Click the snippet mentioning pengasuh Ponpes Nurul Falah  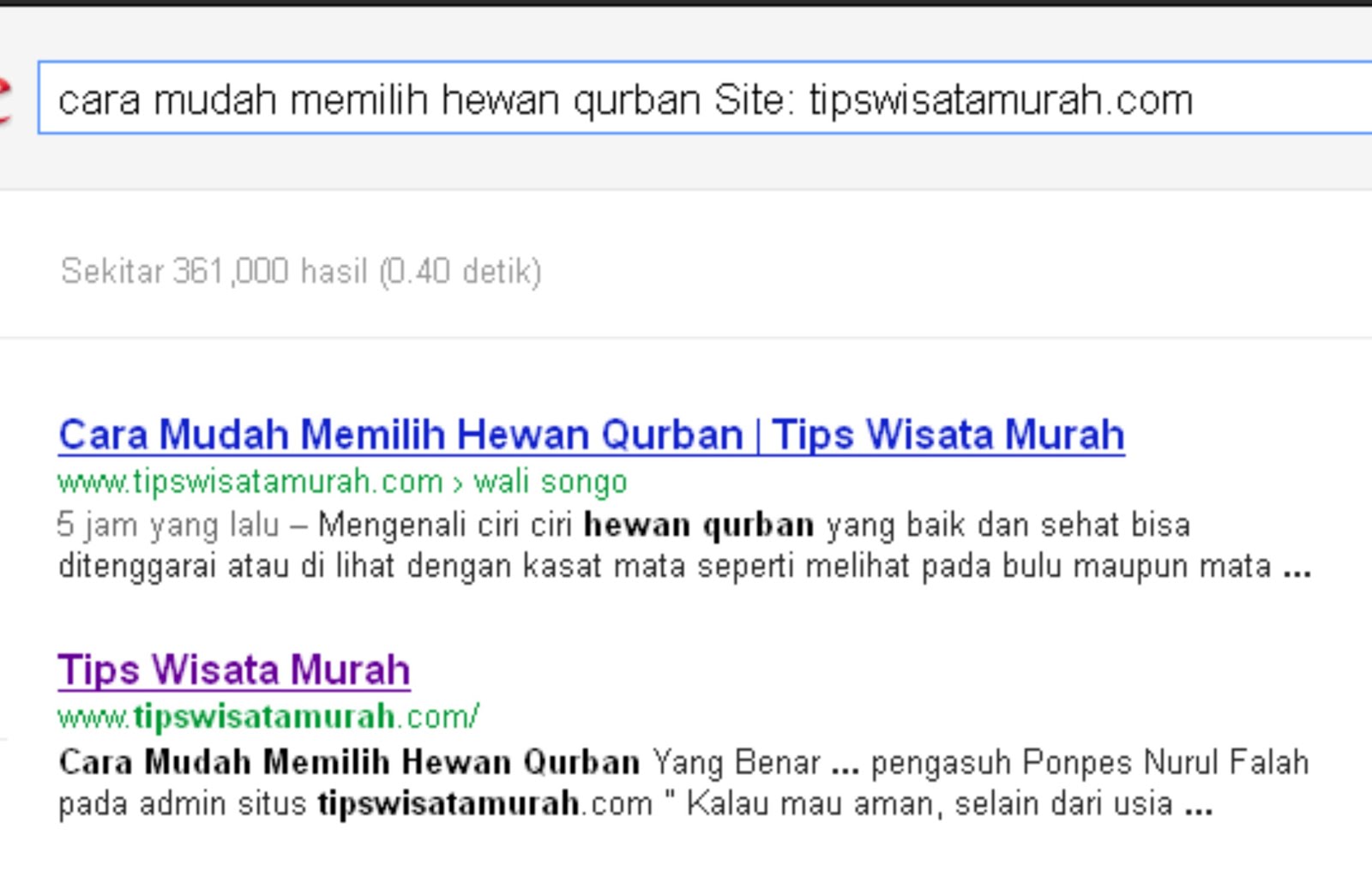click(x=683, y=783)
